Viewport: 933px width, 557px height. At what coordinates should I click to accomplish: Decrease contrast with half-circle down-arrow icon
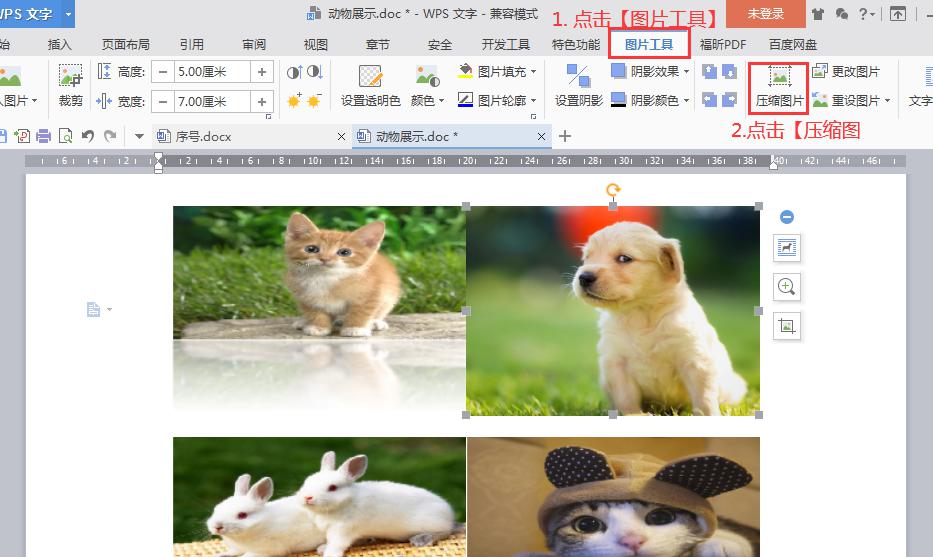(x=315, y=72)
